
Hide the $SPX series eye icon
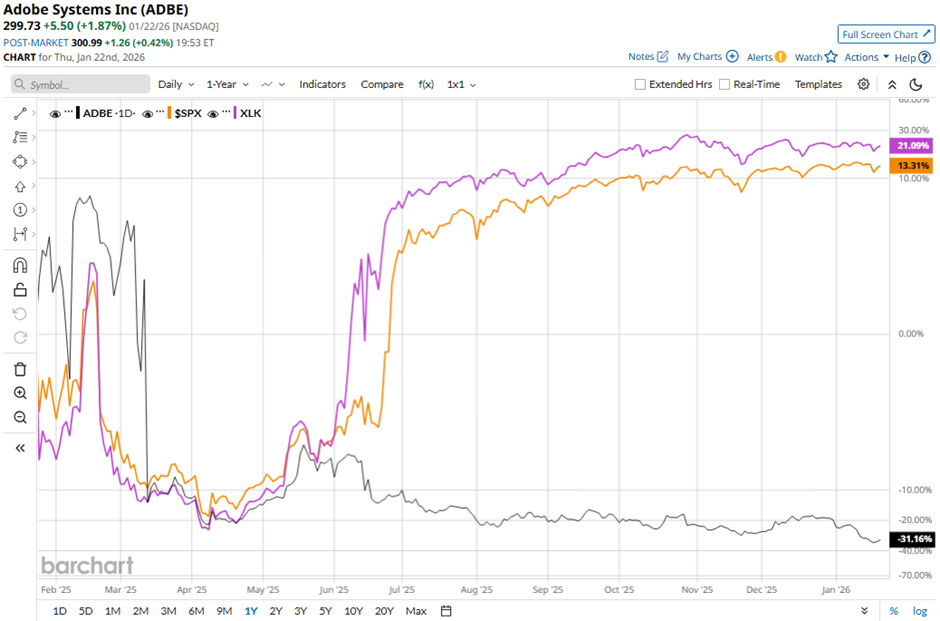click(147, 113)
